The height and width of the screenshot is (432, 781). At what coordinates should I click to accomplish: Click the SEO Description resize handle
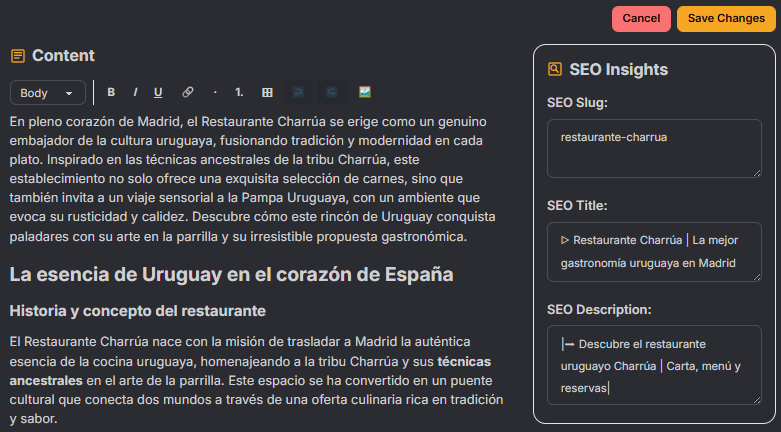(x=757, y=400)
